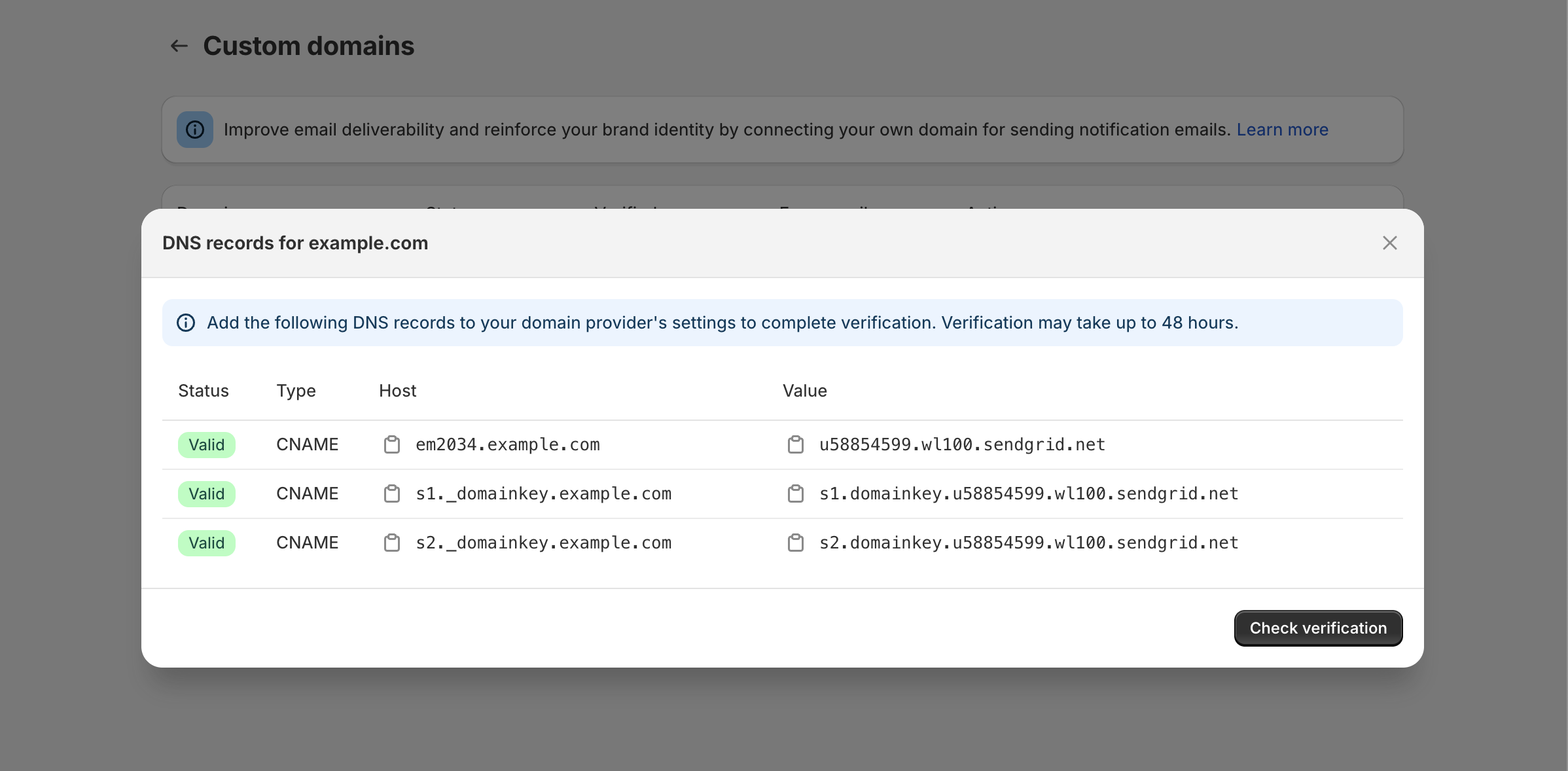Screen dimensions: 1568x771
Task: Click the Value column header
Action: click(x=804, y=391)
